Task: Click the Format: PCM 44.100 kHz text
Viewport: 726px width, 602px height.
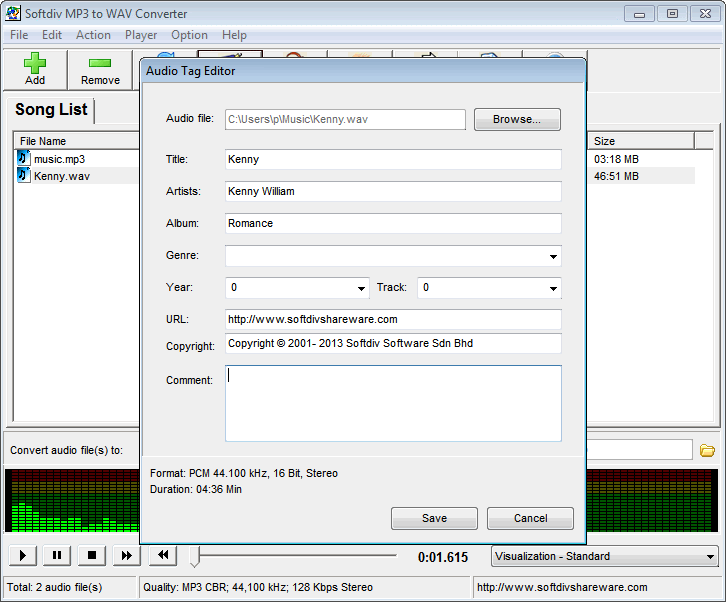Action: [x=244, y=473]
